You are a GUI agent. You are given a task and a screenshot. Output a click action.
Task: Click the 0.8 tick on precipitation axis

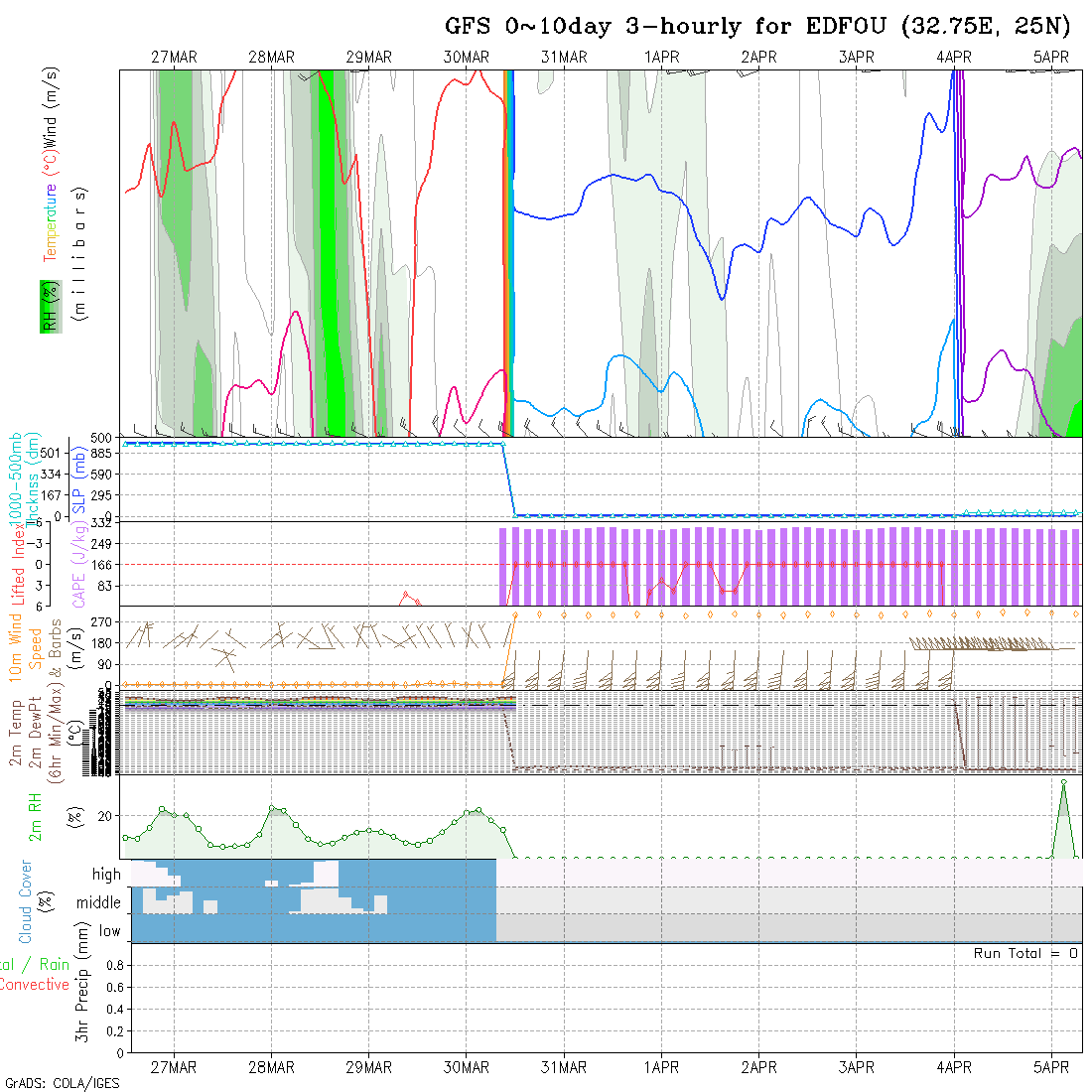(x=112, y=965)
